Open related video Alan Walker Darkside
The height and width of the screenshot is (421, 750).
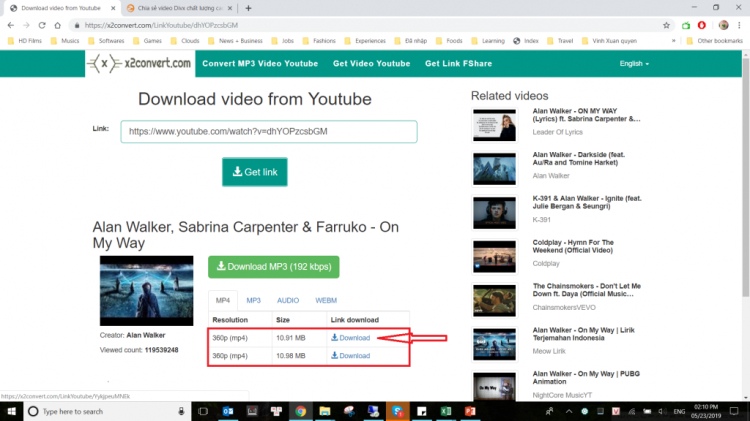coord(579,158)
